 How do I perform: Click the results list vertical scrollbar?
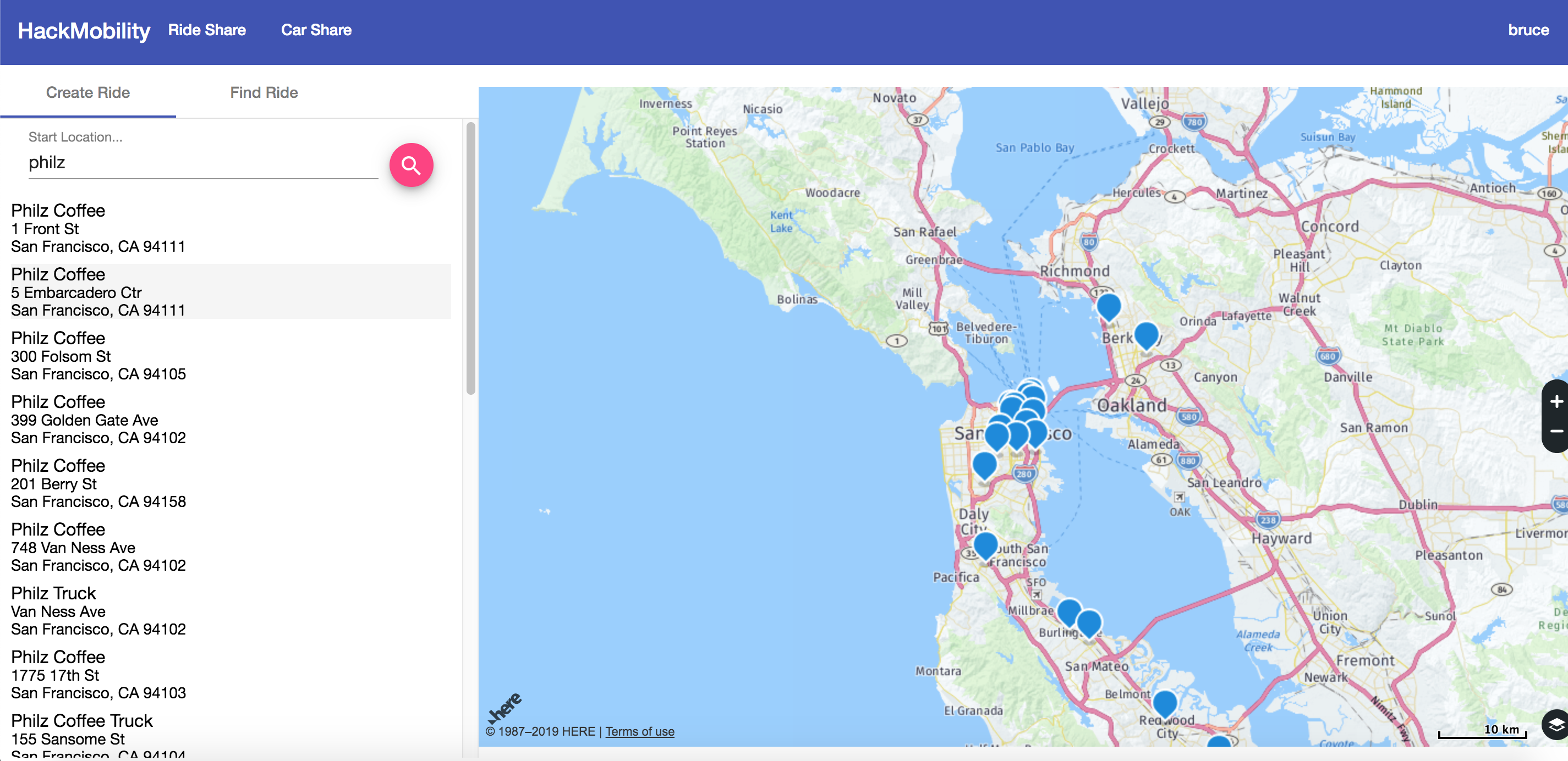[470, 258]
